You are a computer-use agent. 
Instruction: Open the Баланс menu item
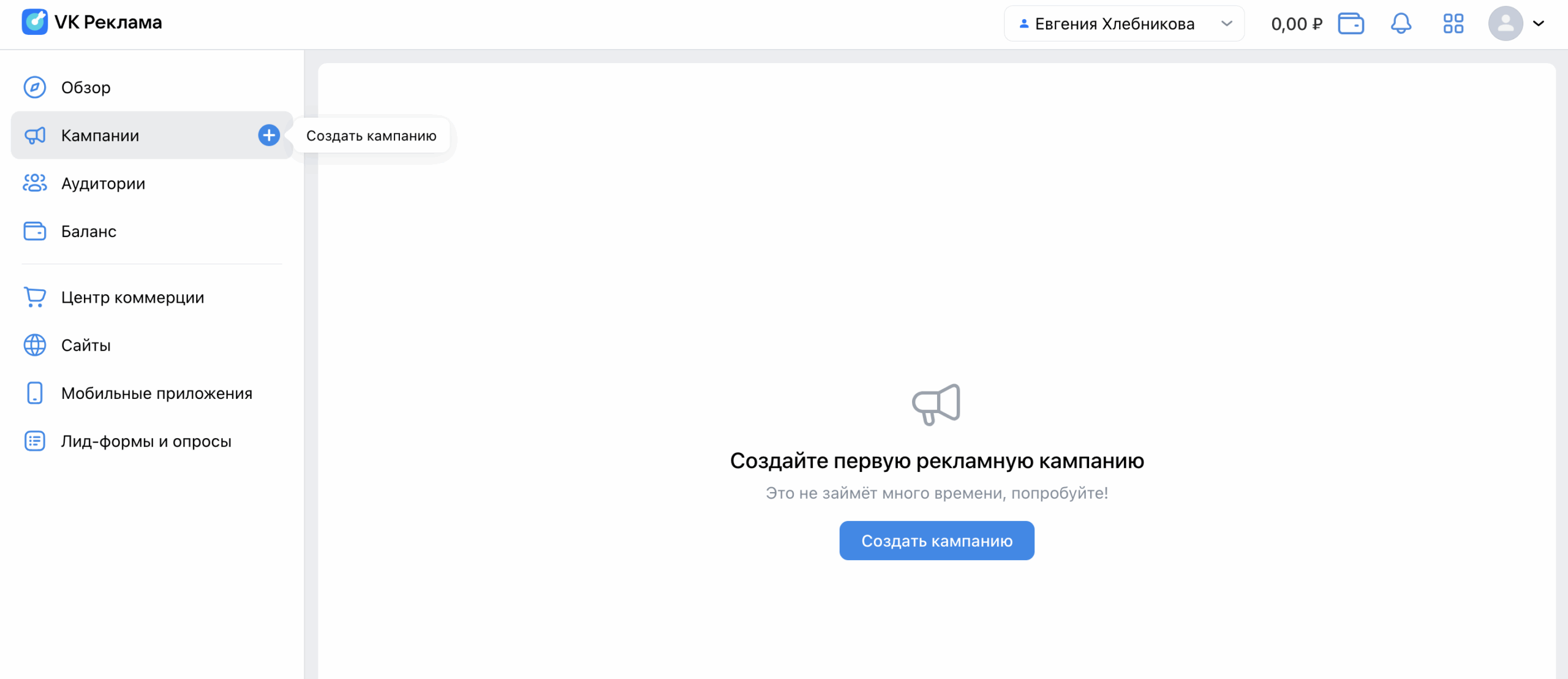(89, 232)
